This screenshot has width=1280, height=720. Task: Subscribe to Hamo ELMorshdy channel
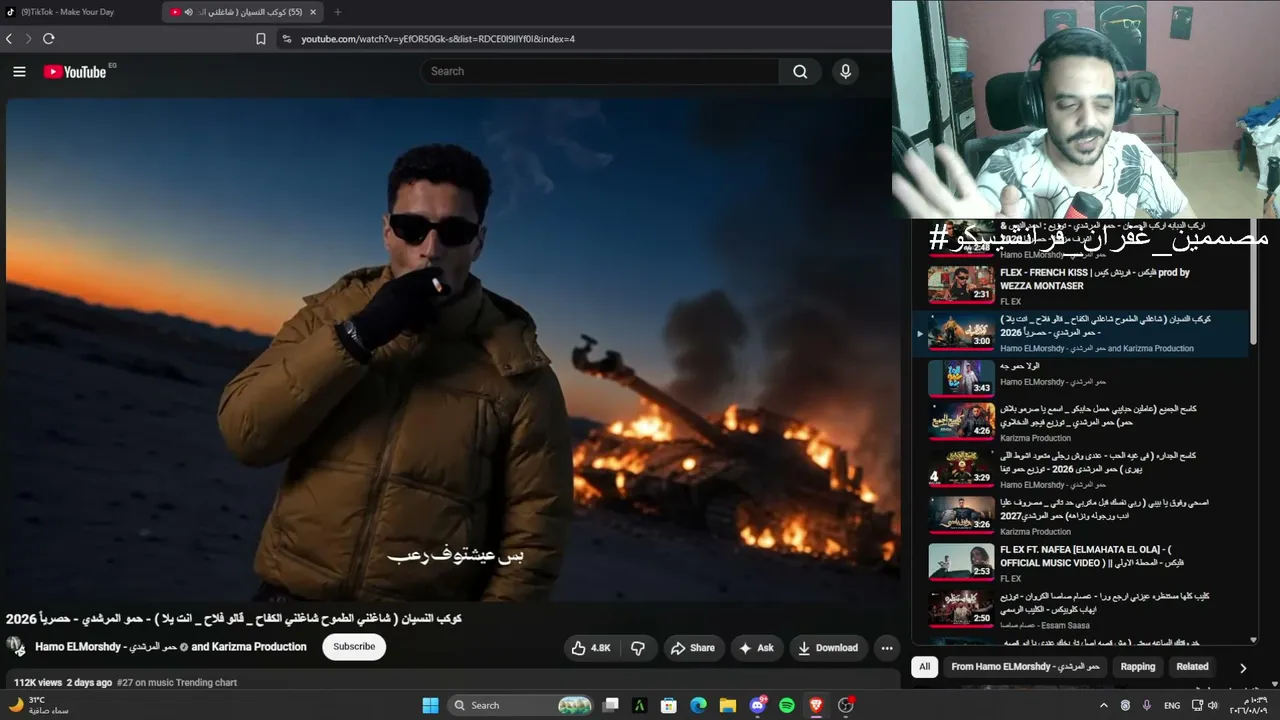coord(354,647)
